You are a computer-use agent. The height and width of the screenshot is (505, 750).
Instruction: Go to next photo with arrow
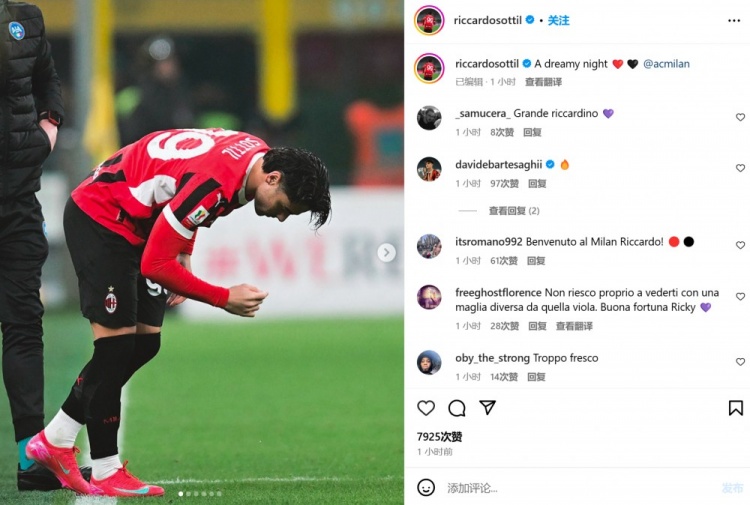click(x=386, y=252)
